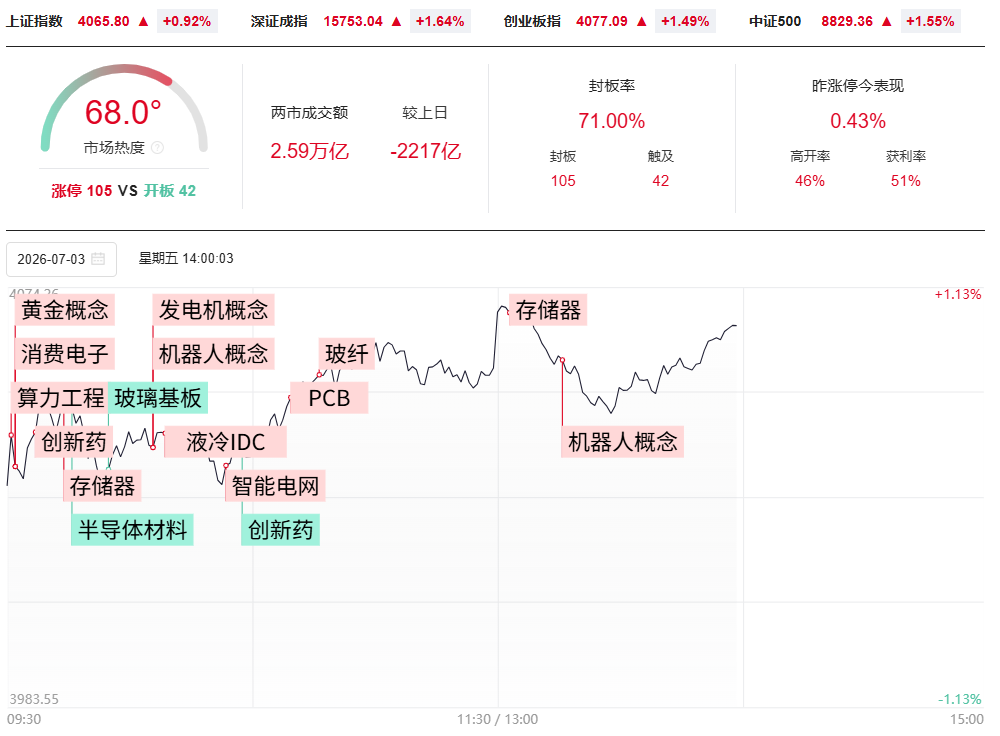This screenshot has width=1000, height=736.
Task: Click the up arrow beside 创业板指 value
Action: (x=642, y=22)
